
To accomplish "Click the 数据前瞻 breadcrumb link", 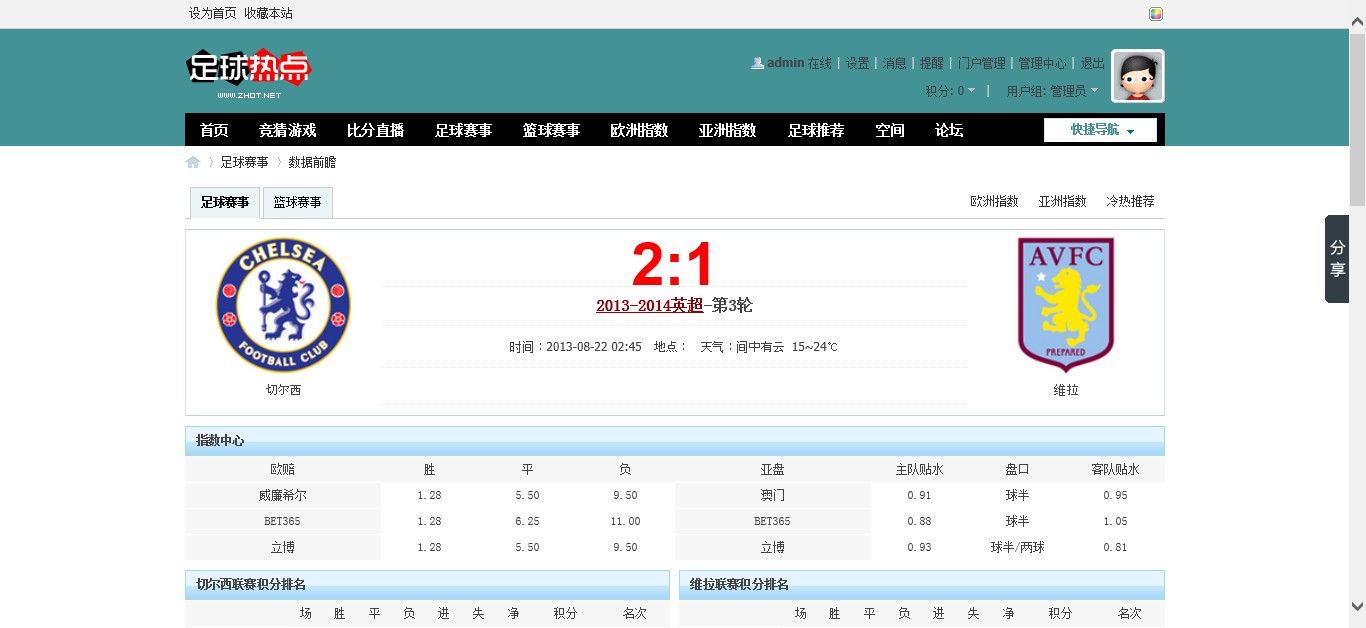I will click(x=312, y=162).
